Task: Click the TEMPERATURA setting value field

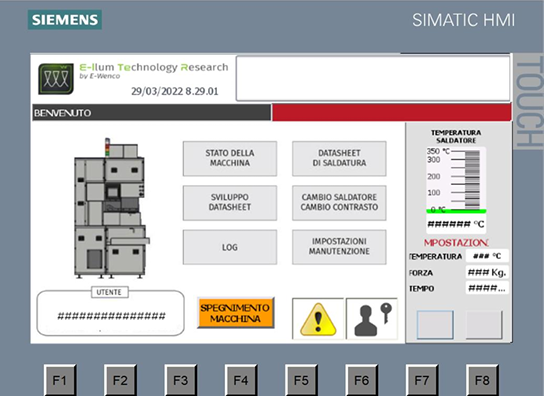Action: click(x=487, y=256)
